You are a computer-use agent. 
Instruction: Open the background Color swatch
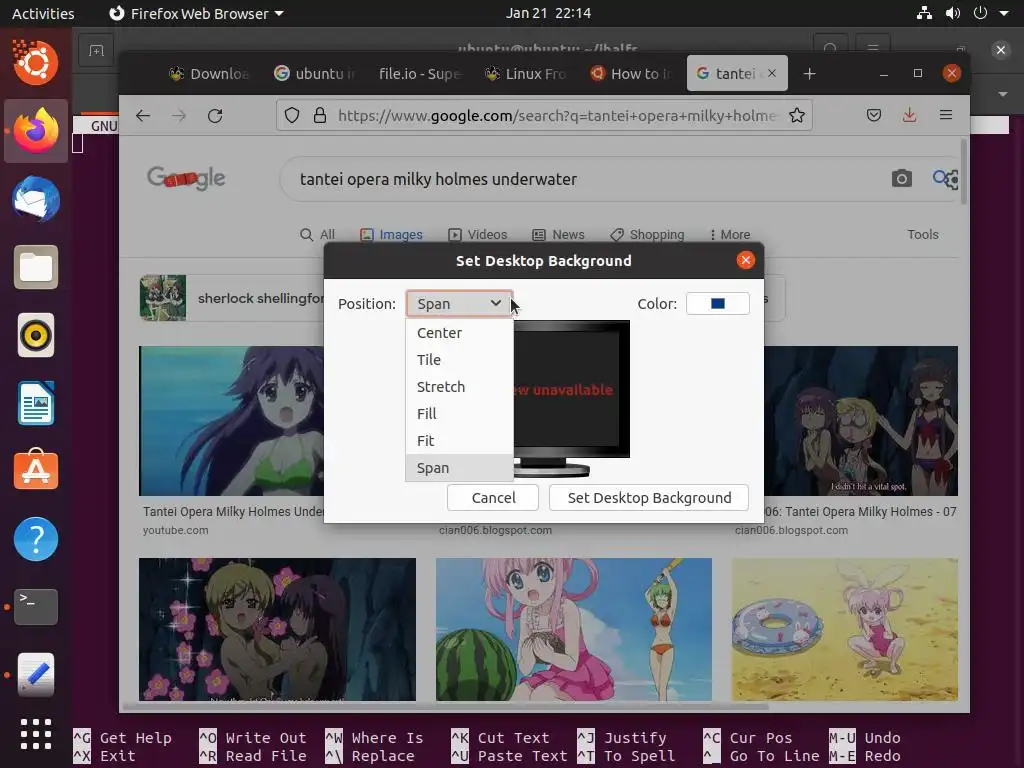[717, 304]
